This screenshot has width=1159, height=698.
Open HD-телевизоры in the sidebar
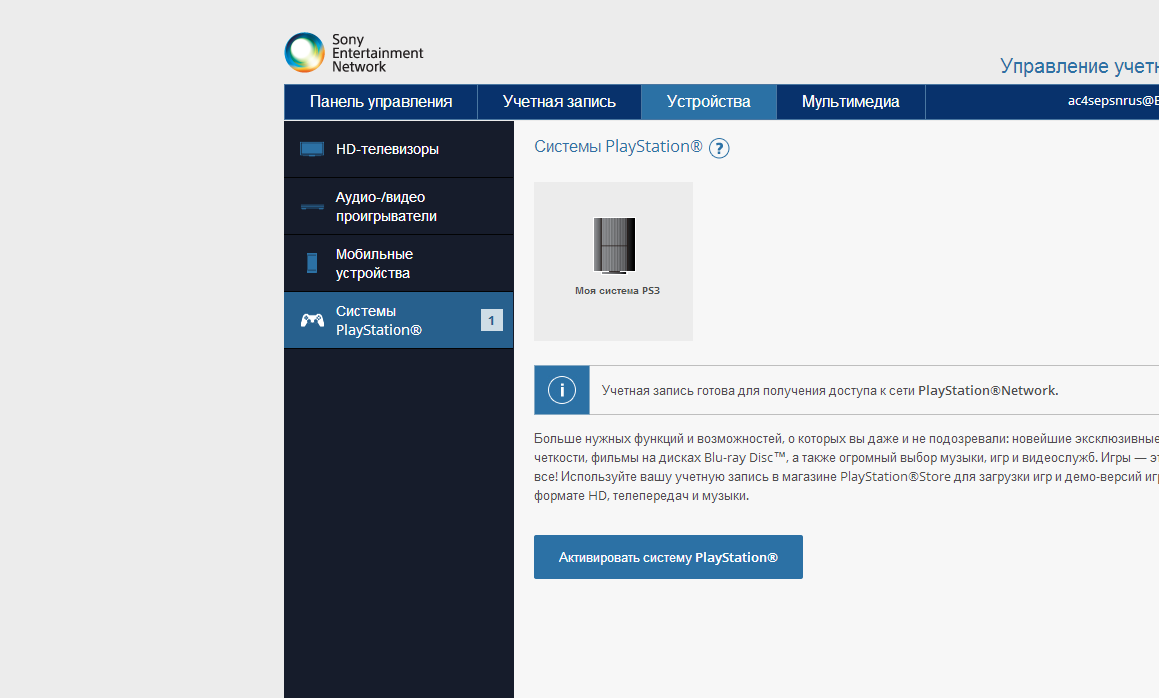(398, 149)
